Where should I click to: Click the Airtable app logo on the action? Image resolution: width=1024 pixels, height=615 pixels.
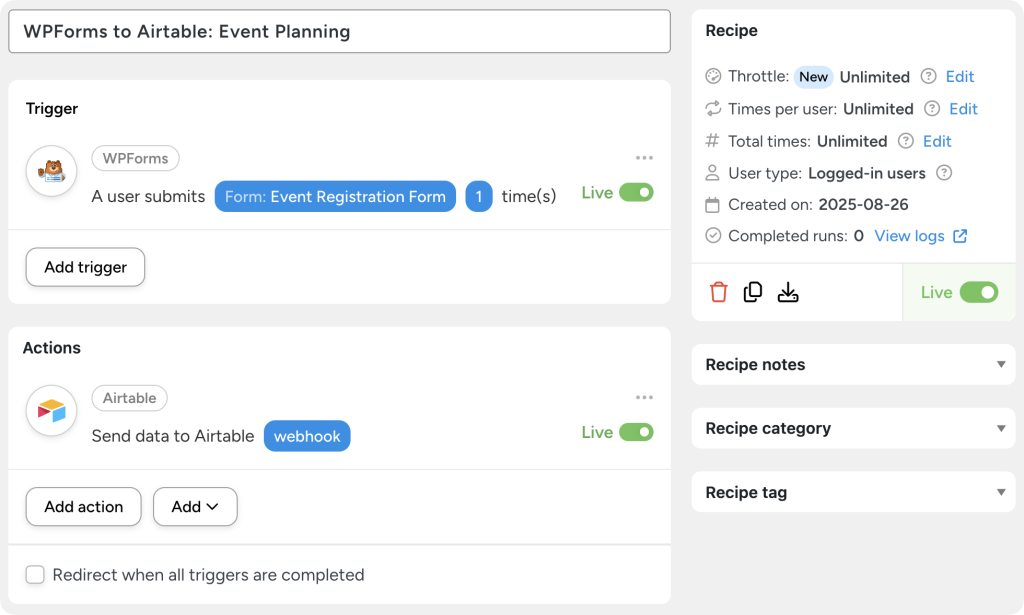pos(50,410)
